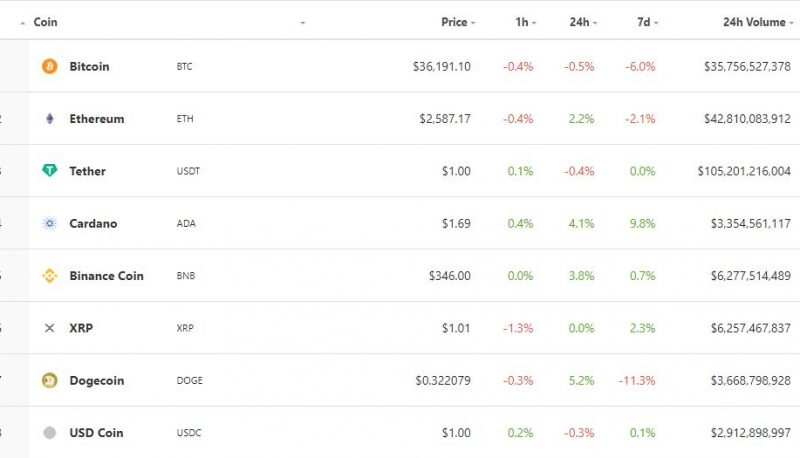Click the Tether green logo icon
The width and height of the screenshot is (800, 458).
click(x=49, y=171)
